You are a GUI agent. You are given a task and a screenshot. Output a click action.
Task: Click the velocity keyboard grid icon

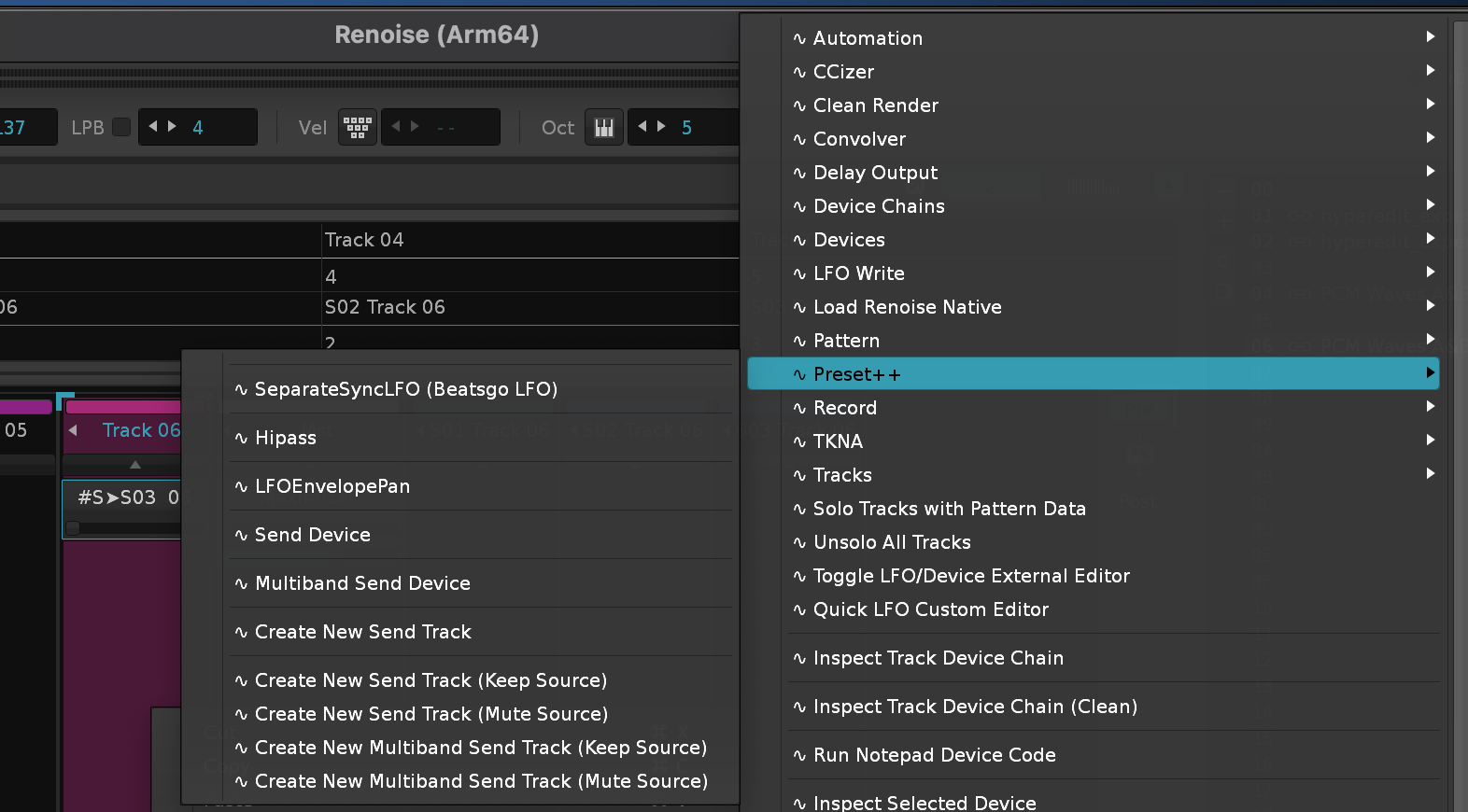pos(358,127)
